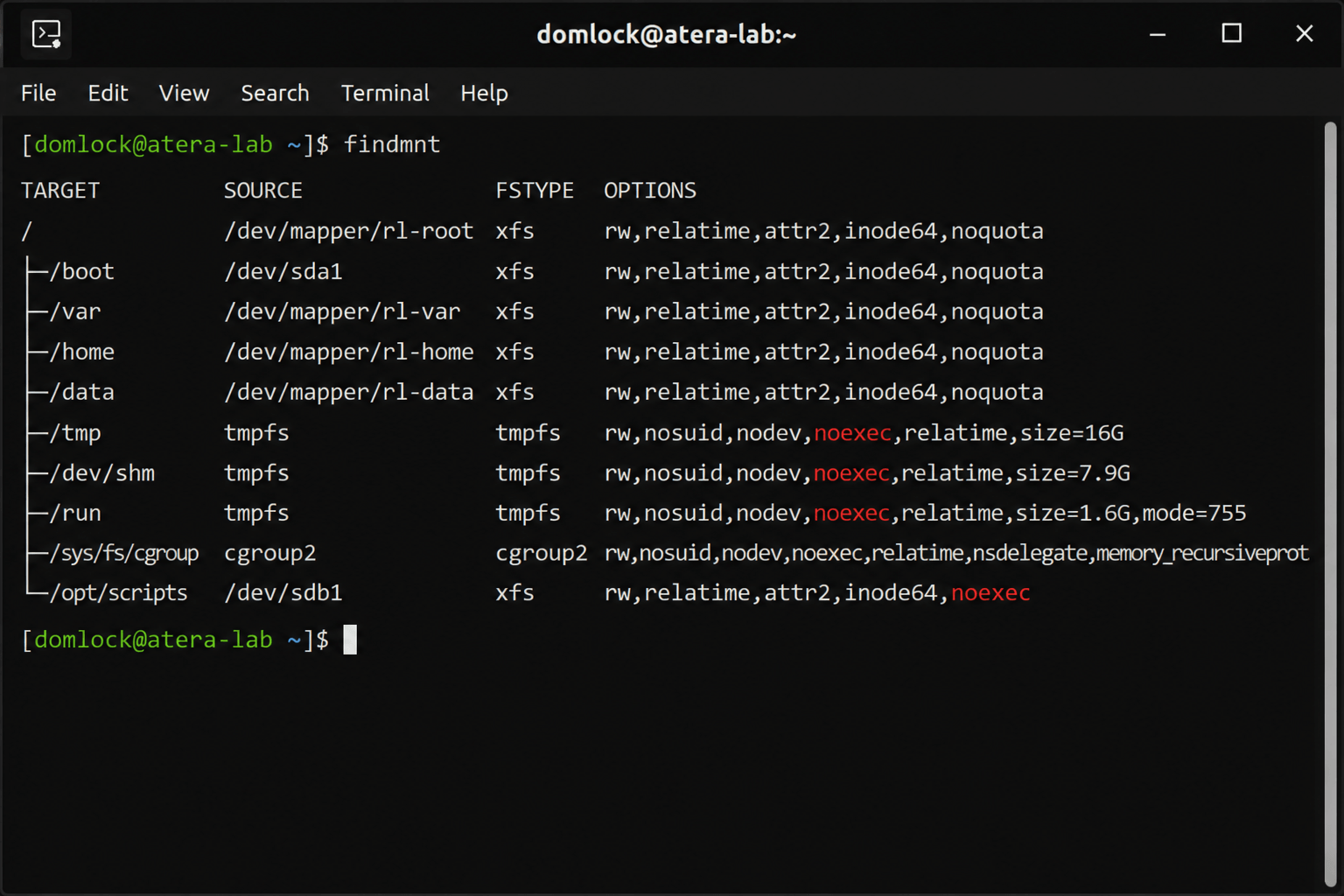Viewport: 1344px width, 896px height.
Task: Click size=7.9G in /dev/shm options
Action: coord(1073,473)
